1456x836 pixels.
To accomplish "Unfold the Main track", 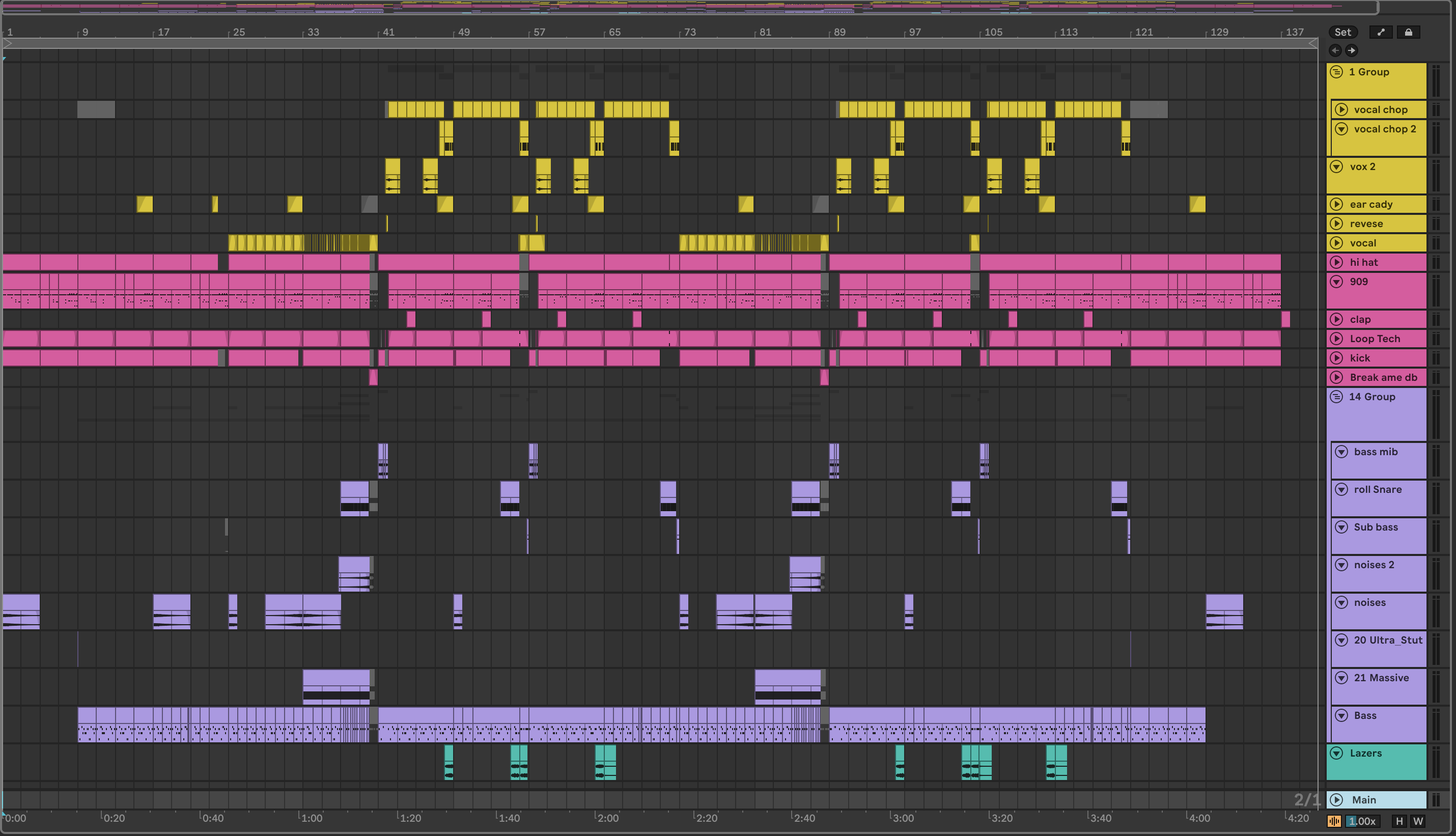I will click(x=1336, y=800).
